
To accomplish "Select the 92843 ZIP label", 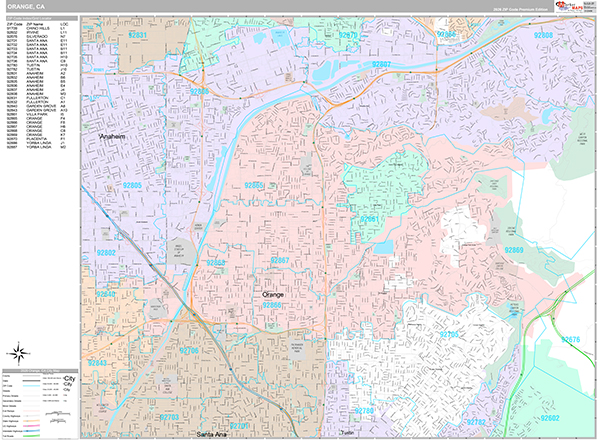I will [97, 363].
